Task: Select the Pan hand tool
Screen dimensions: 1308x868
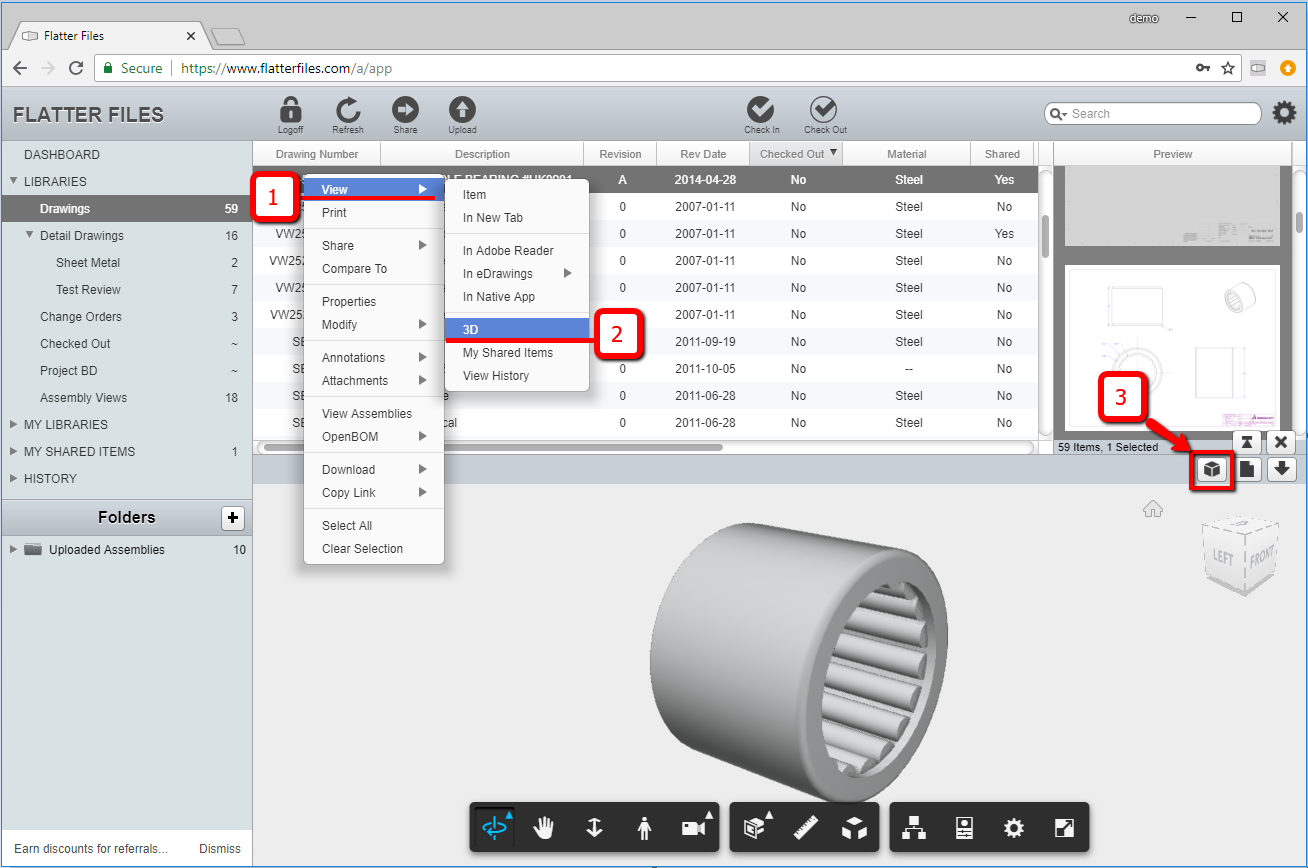Action: tap(545, 827)
